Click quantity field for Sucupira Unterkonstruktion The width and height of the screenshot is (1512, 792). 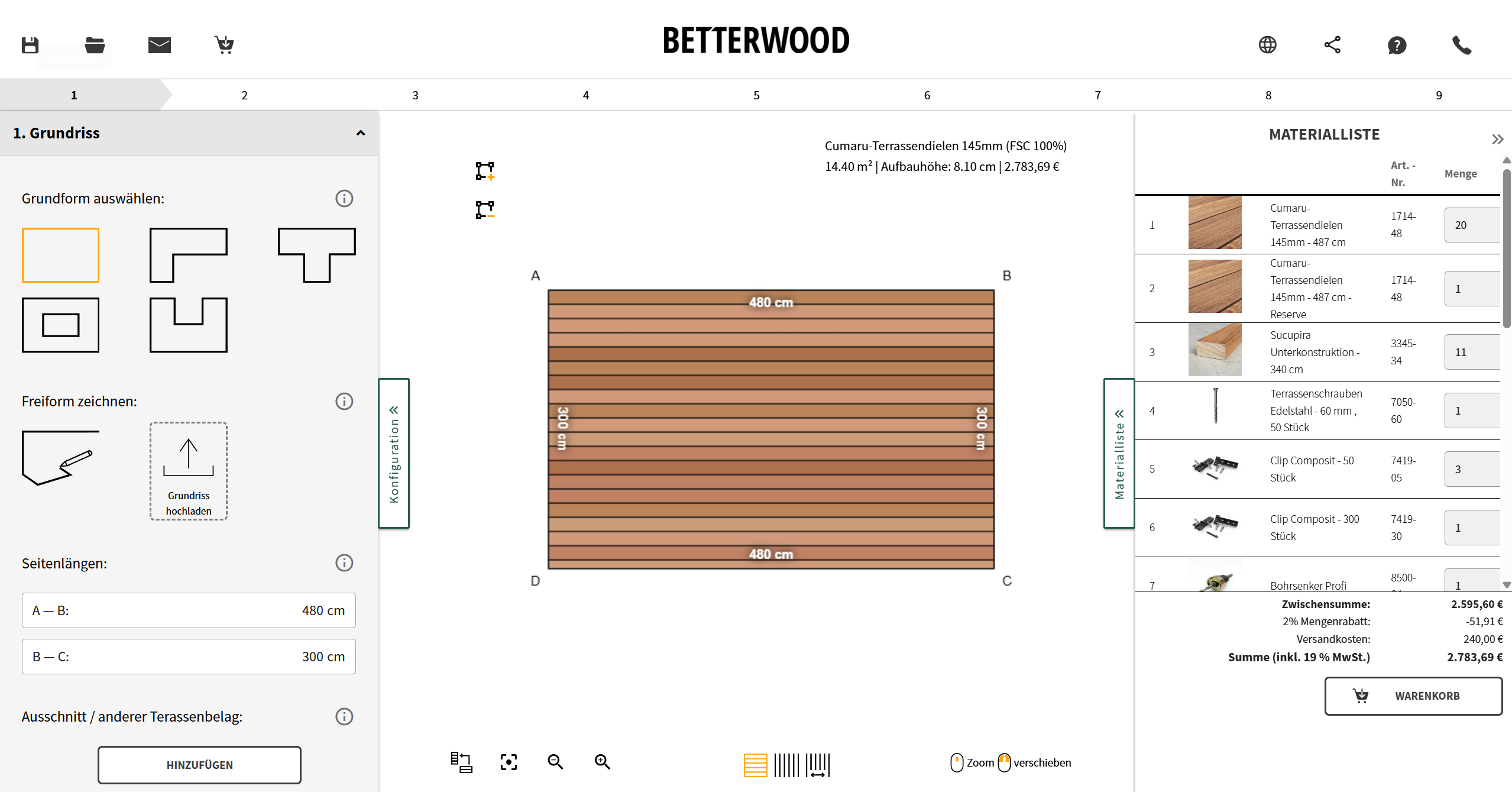pos(1472,352)
